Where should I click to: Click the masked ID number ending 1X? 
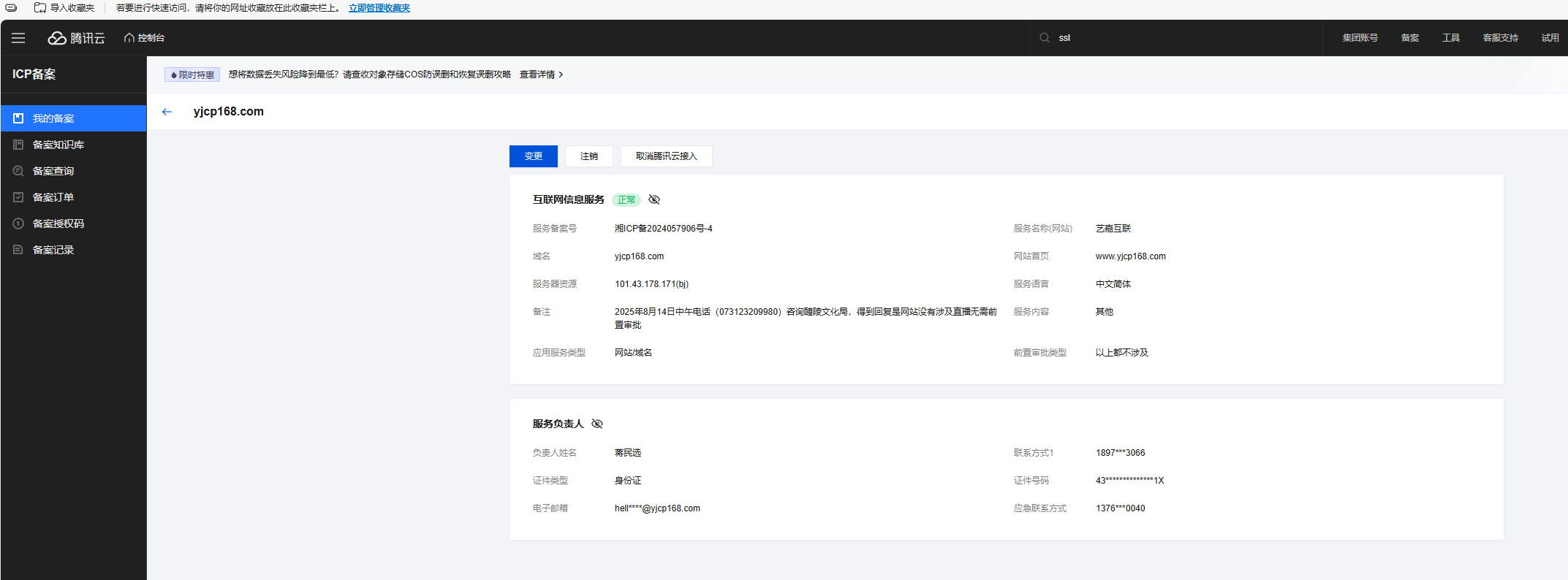point(1130,481)
